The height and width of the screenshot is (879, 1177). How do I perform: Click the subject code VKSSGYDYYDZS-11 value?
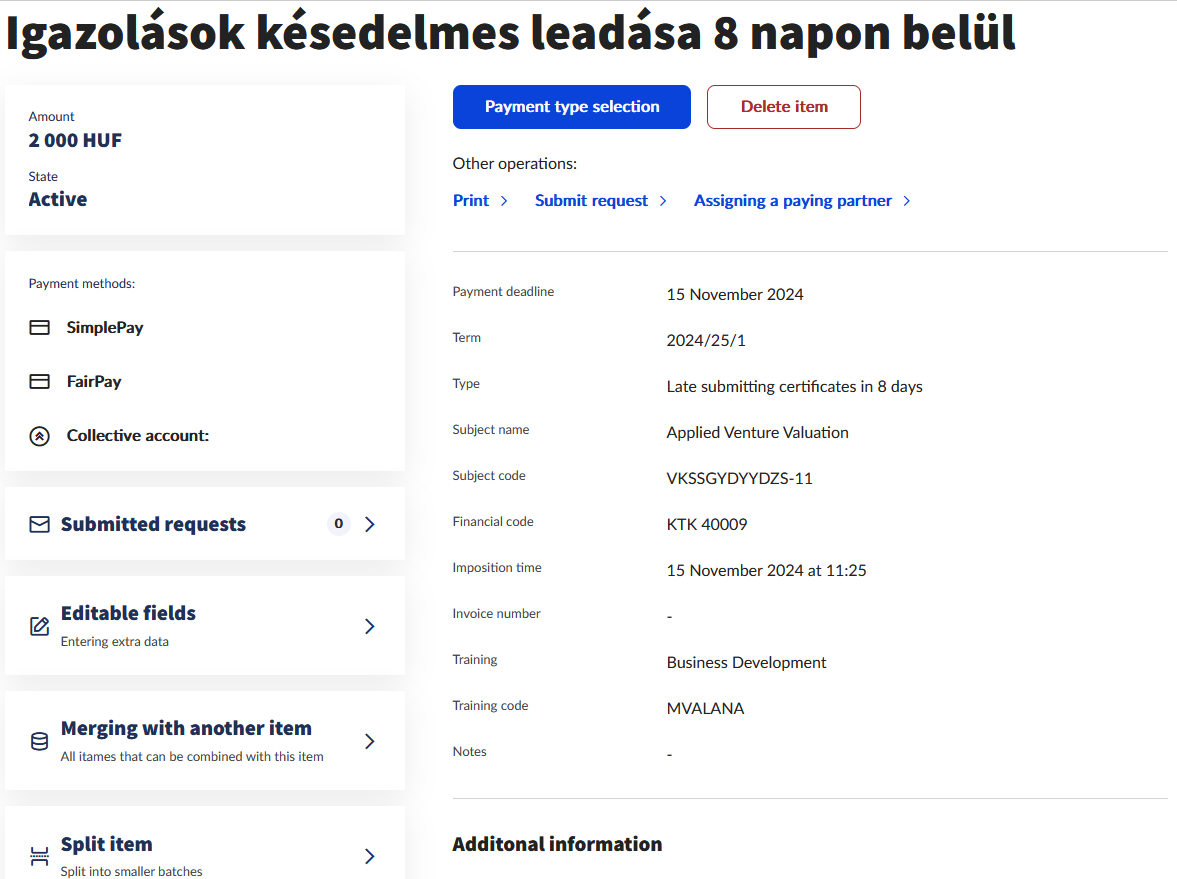739,479
